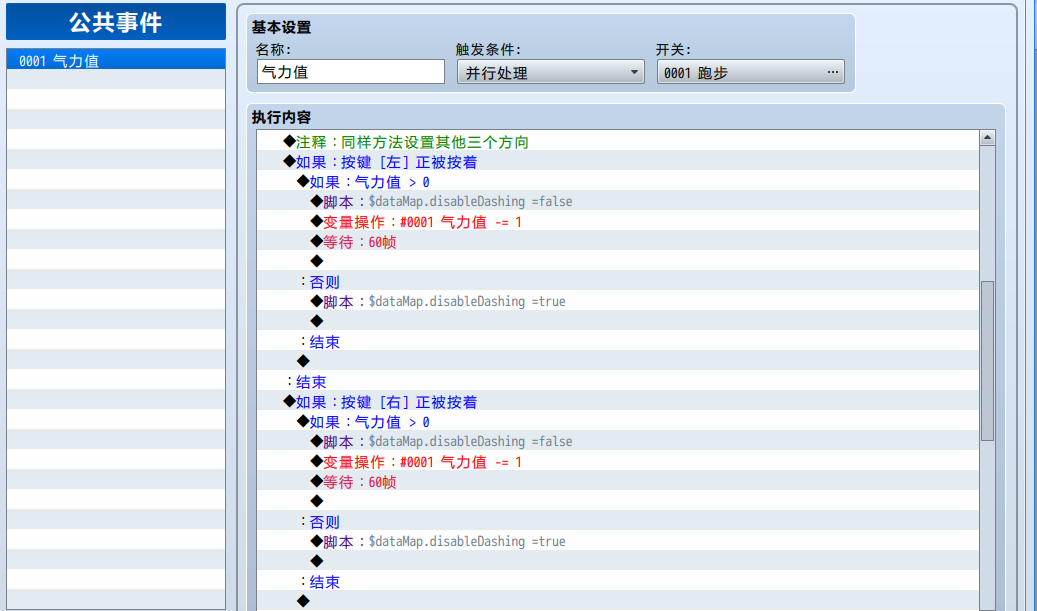Select the green comment line 注释:同样方法设置其他三个方向
This screenshot has width=1037, height=611.
click(618, 142)
